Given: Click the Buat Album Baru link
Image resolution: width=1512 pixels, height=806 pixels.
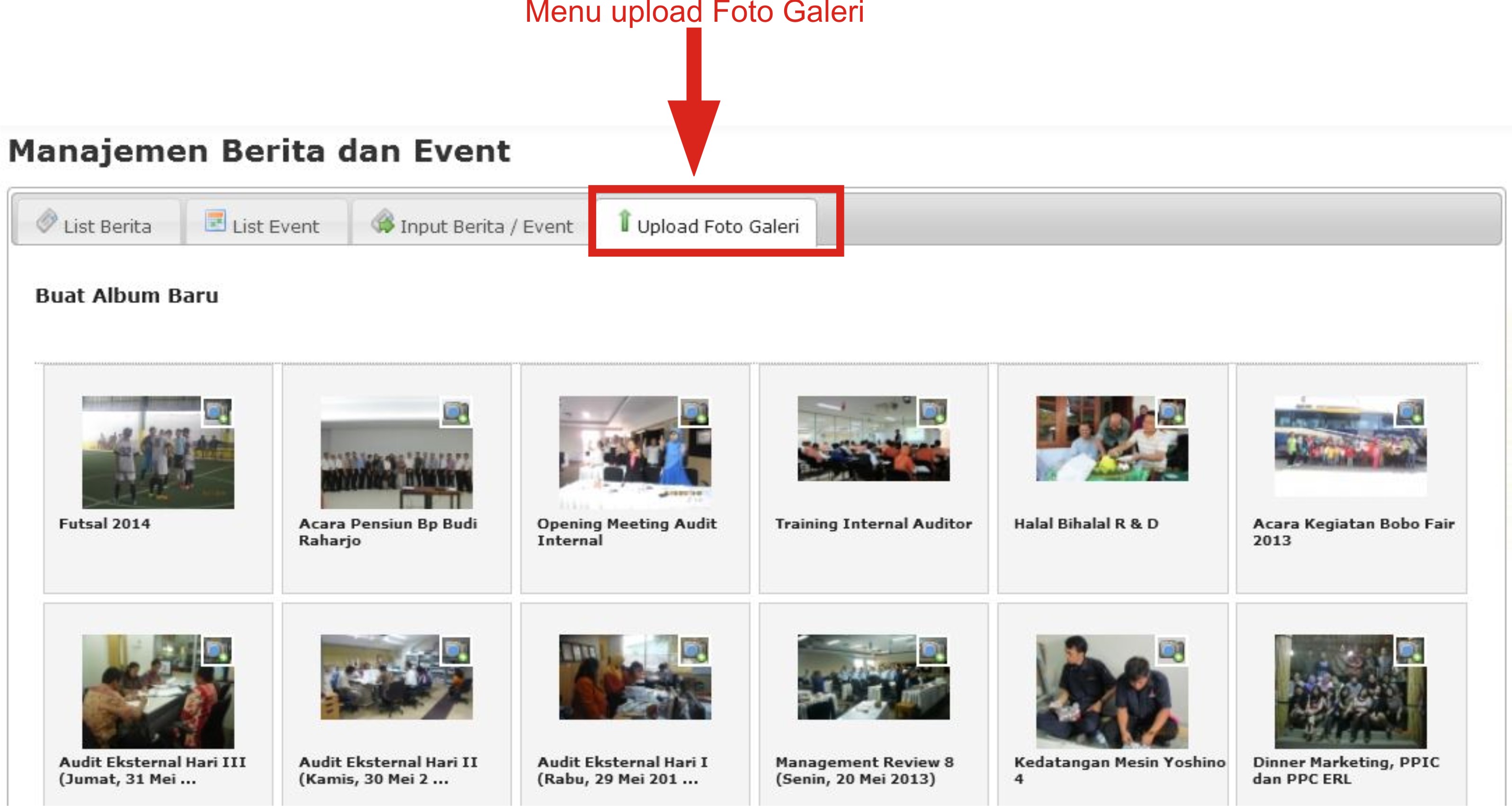Looking at the screenshot, I should (x=127, y=296).
